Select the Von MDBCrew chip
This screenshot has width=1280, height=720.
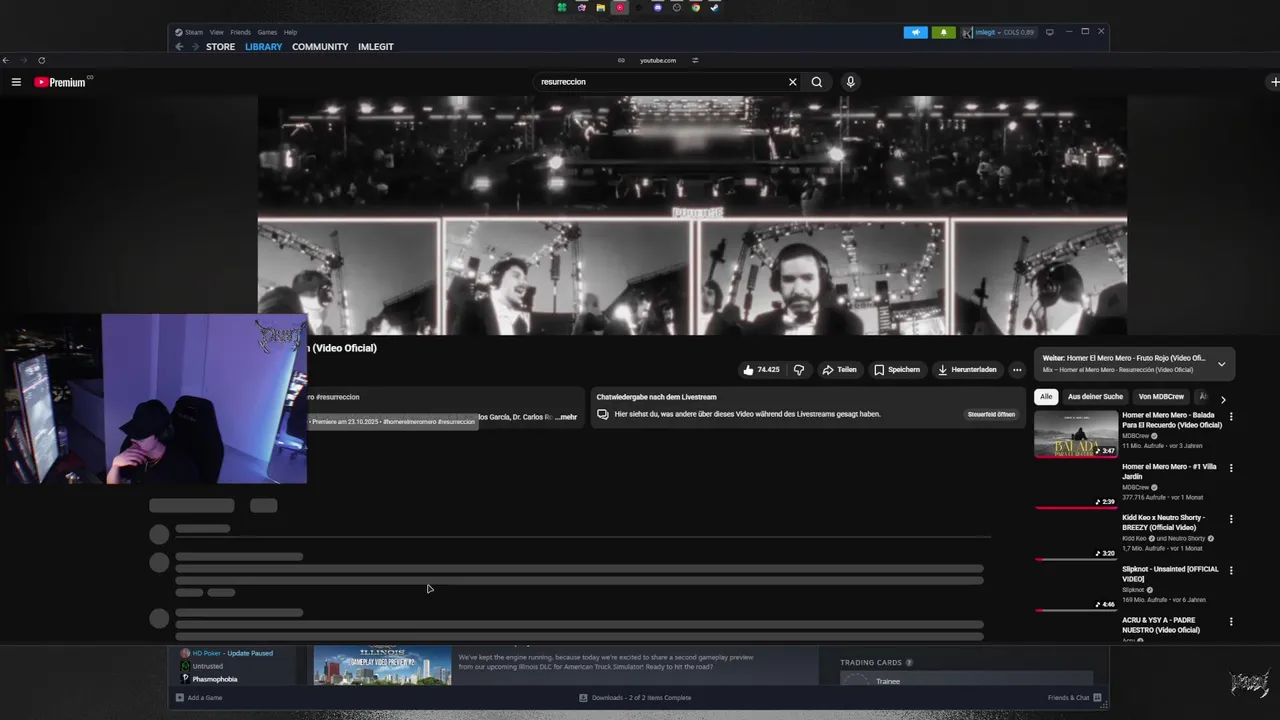click(x=1161, y=397)
